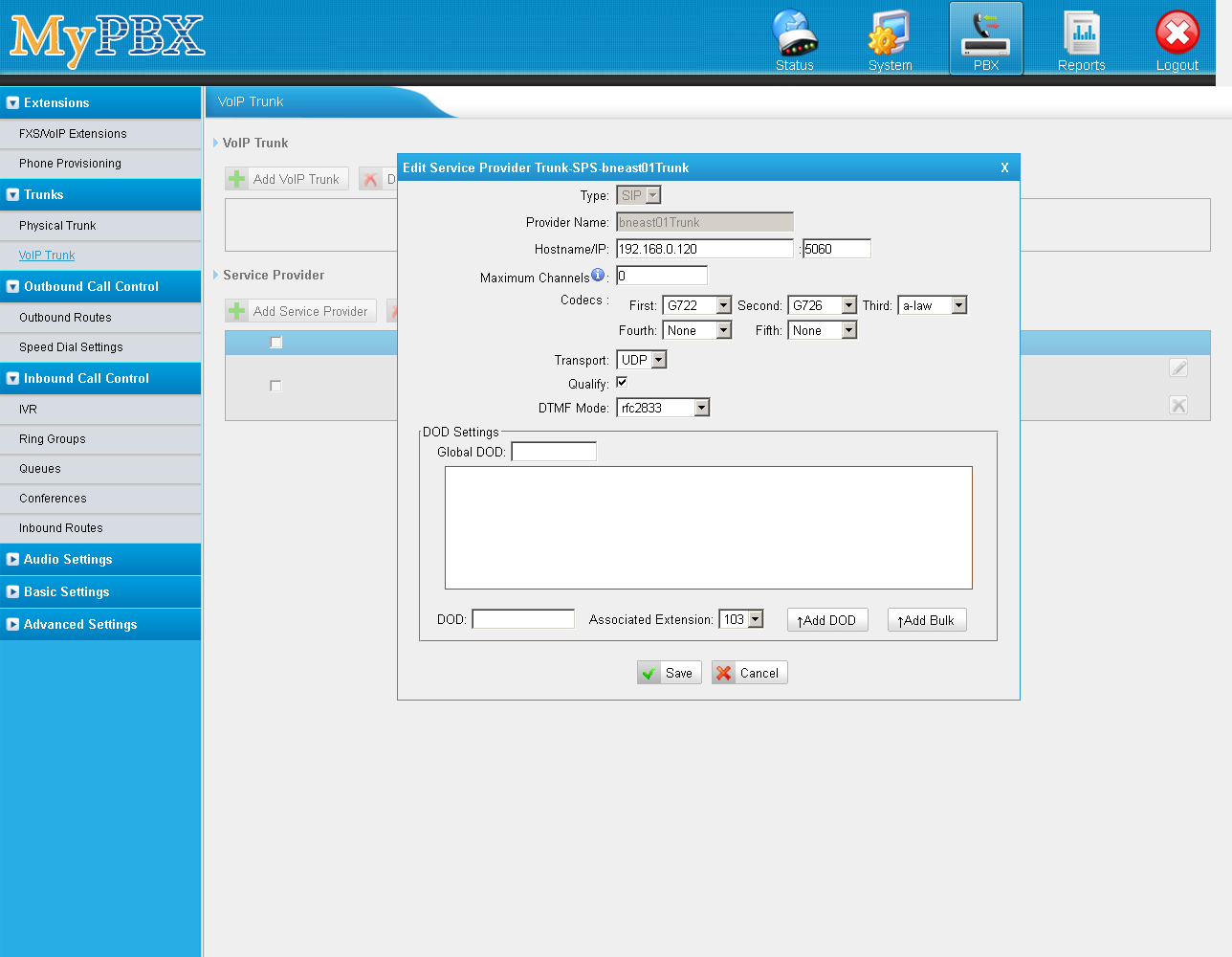Image resolution: width=1232 pixels, height=957 pixels.
Task: Open the Transport dropdown (UDP)
Action: [641, 360]
